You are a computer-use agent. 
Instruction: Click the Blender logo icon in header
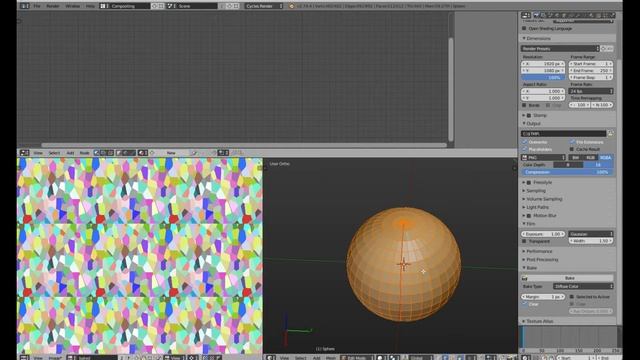coord(291,6)
